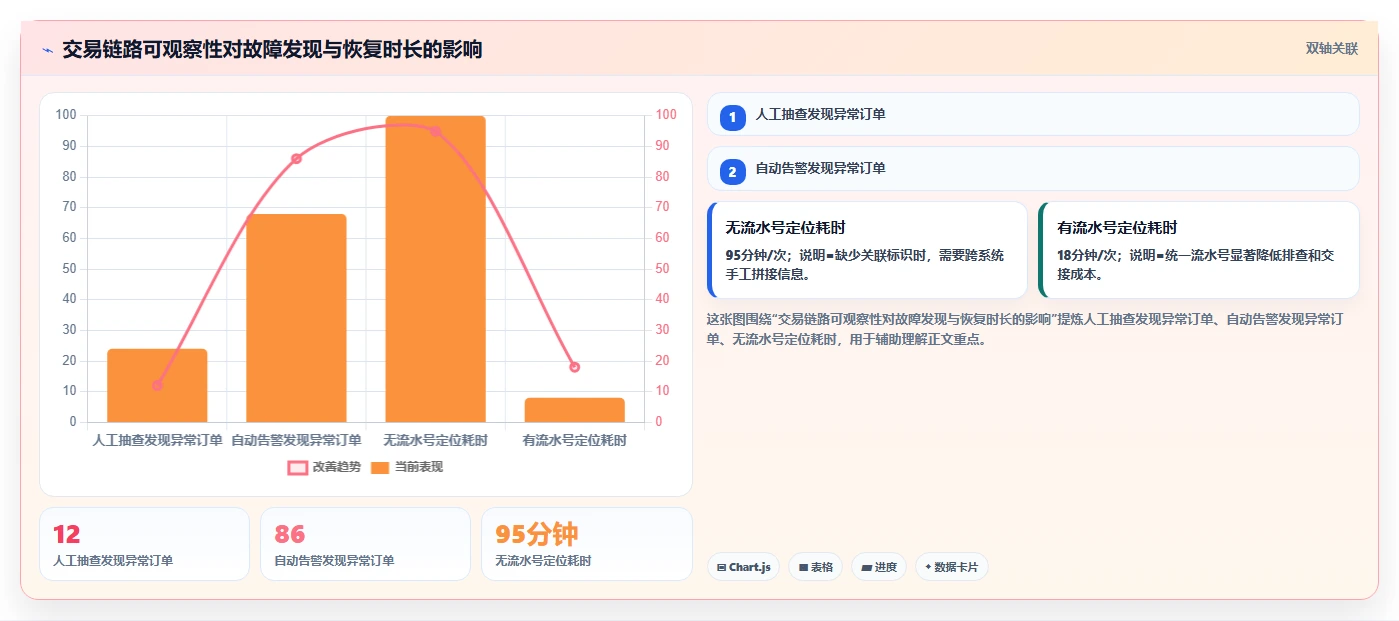Open the 无流水号定位耗时 info card
1399x621 pixels.
tap(867, 250)
